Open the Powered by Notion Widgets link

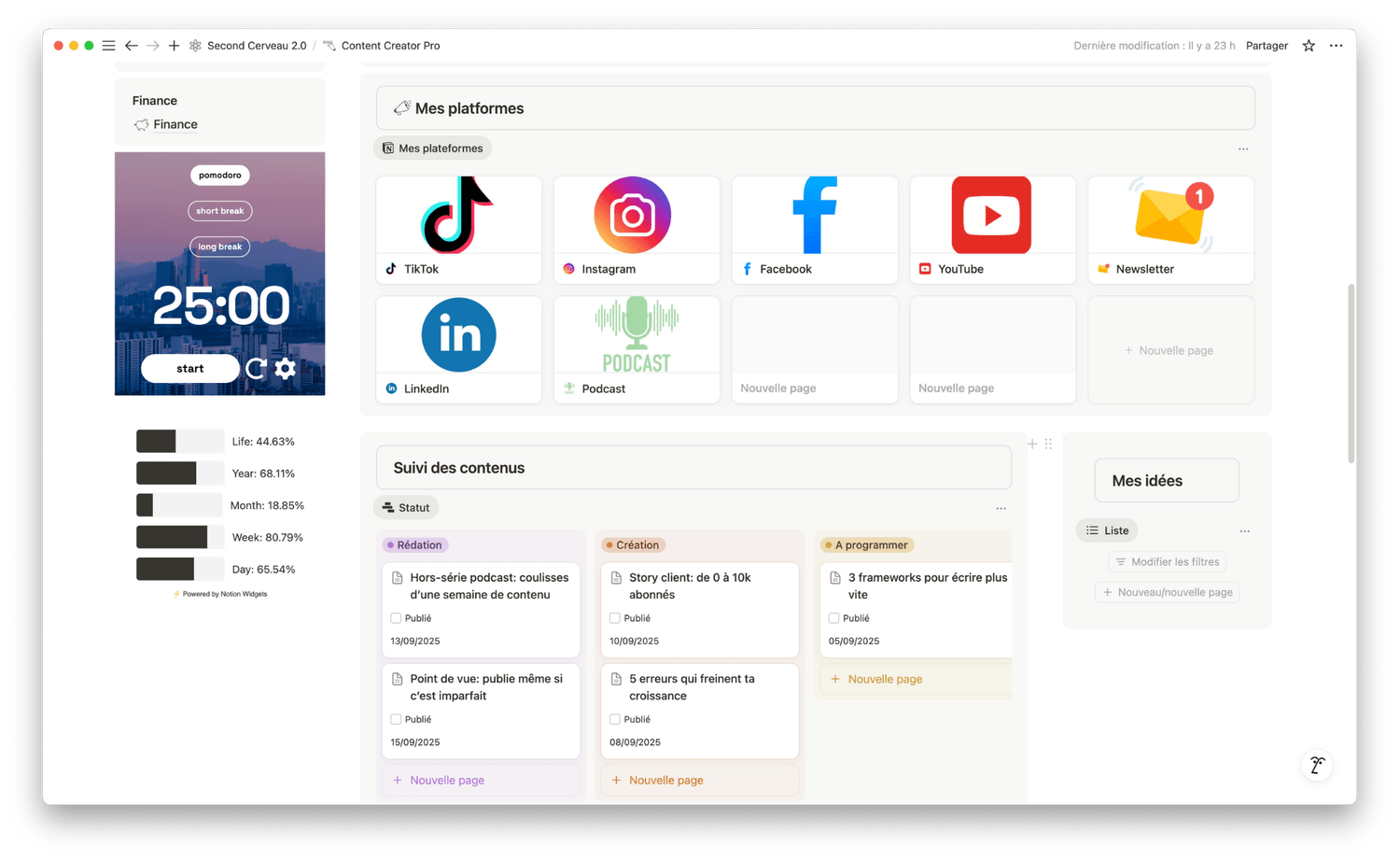220,594
